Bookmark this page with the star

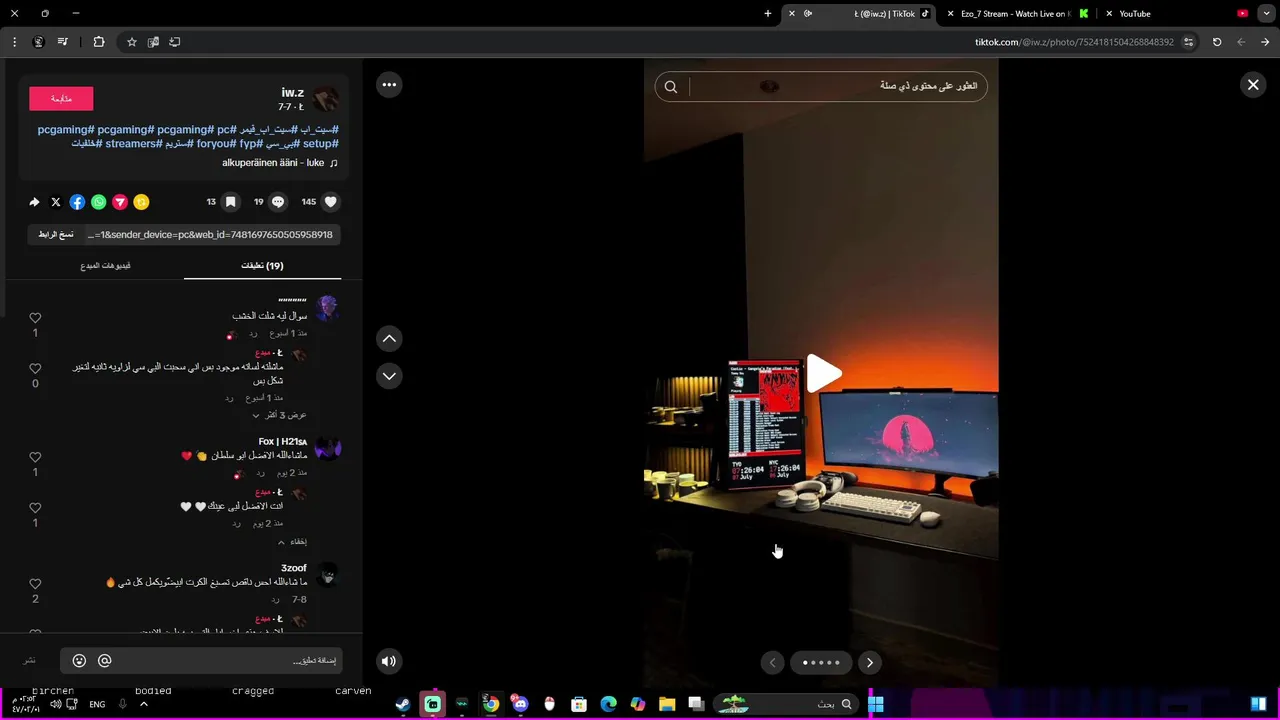[131, 42]
